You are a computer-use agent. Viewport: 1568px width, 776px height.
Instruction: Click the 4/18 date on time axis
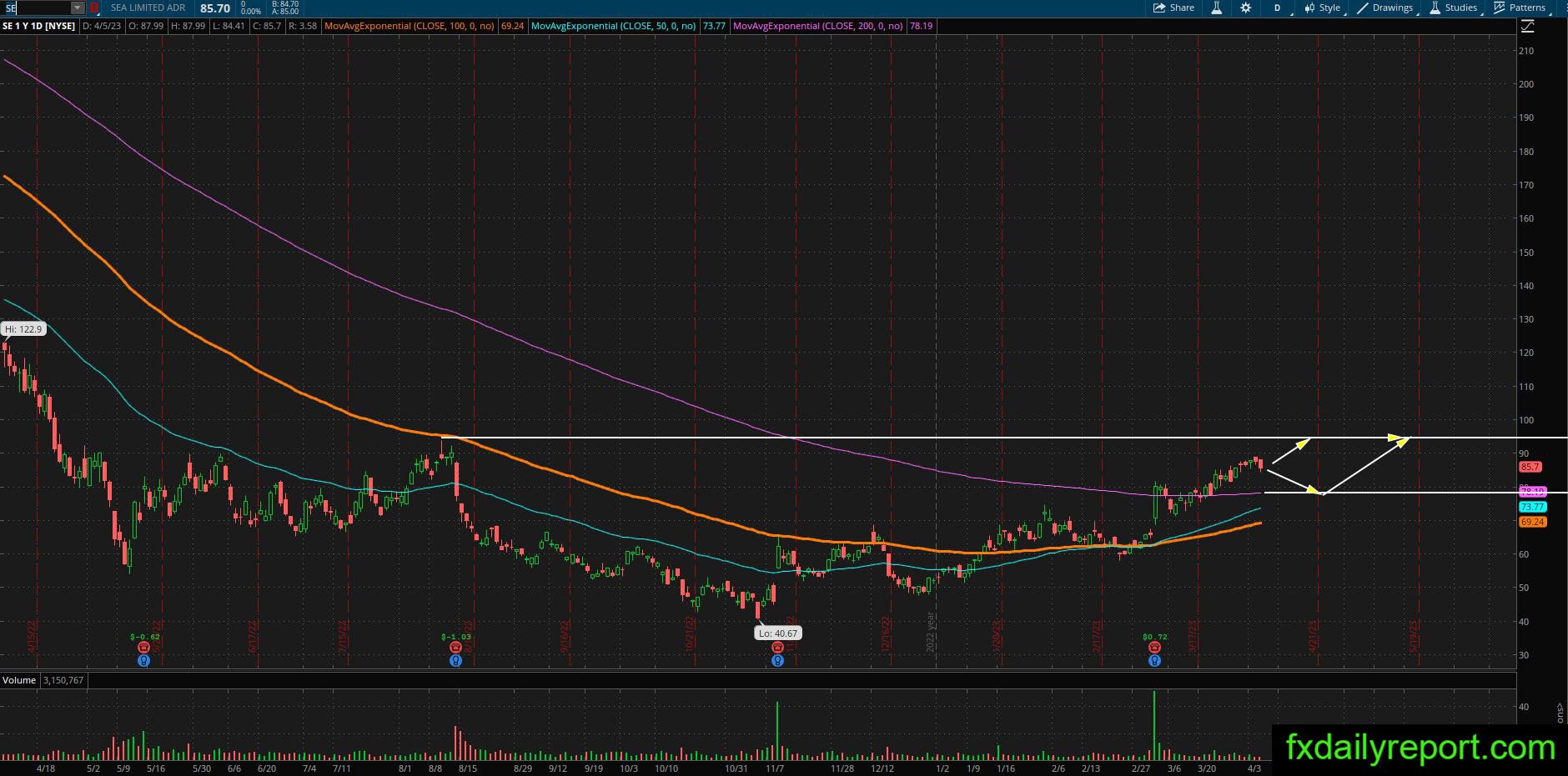pos(46,768)
